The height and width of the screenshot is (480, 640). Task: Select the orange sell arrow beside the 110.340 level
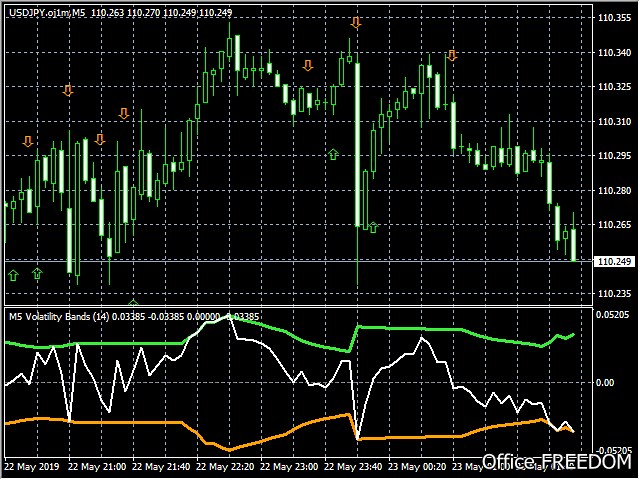coord(451,55)
